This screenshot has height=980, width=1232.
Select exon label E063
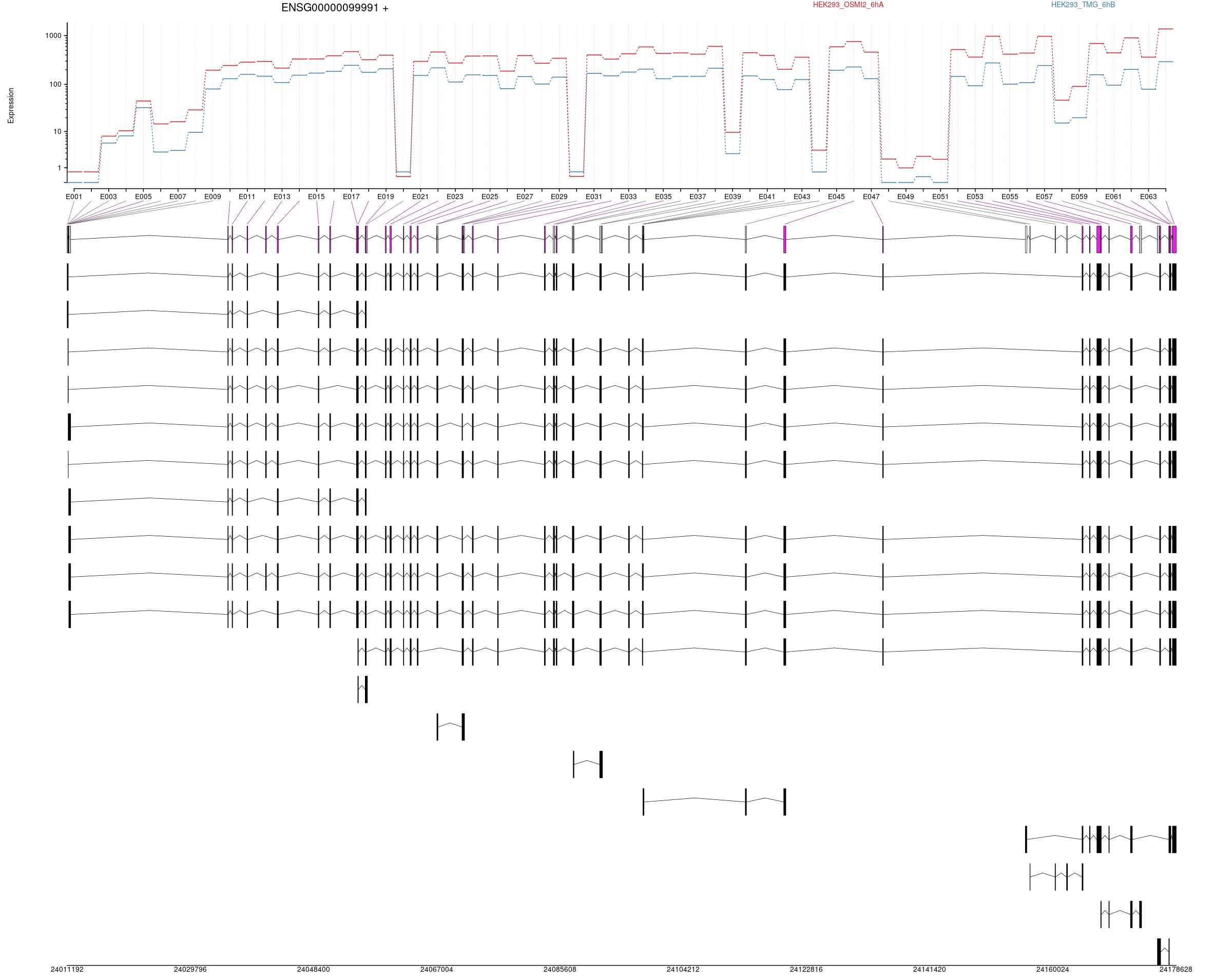pos(1148,197)
